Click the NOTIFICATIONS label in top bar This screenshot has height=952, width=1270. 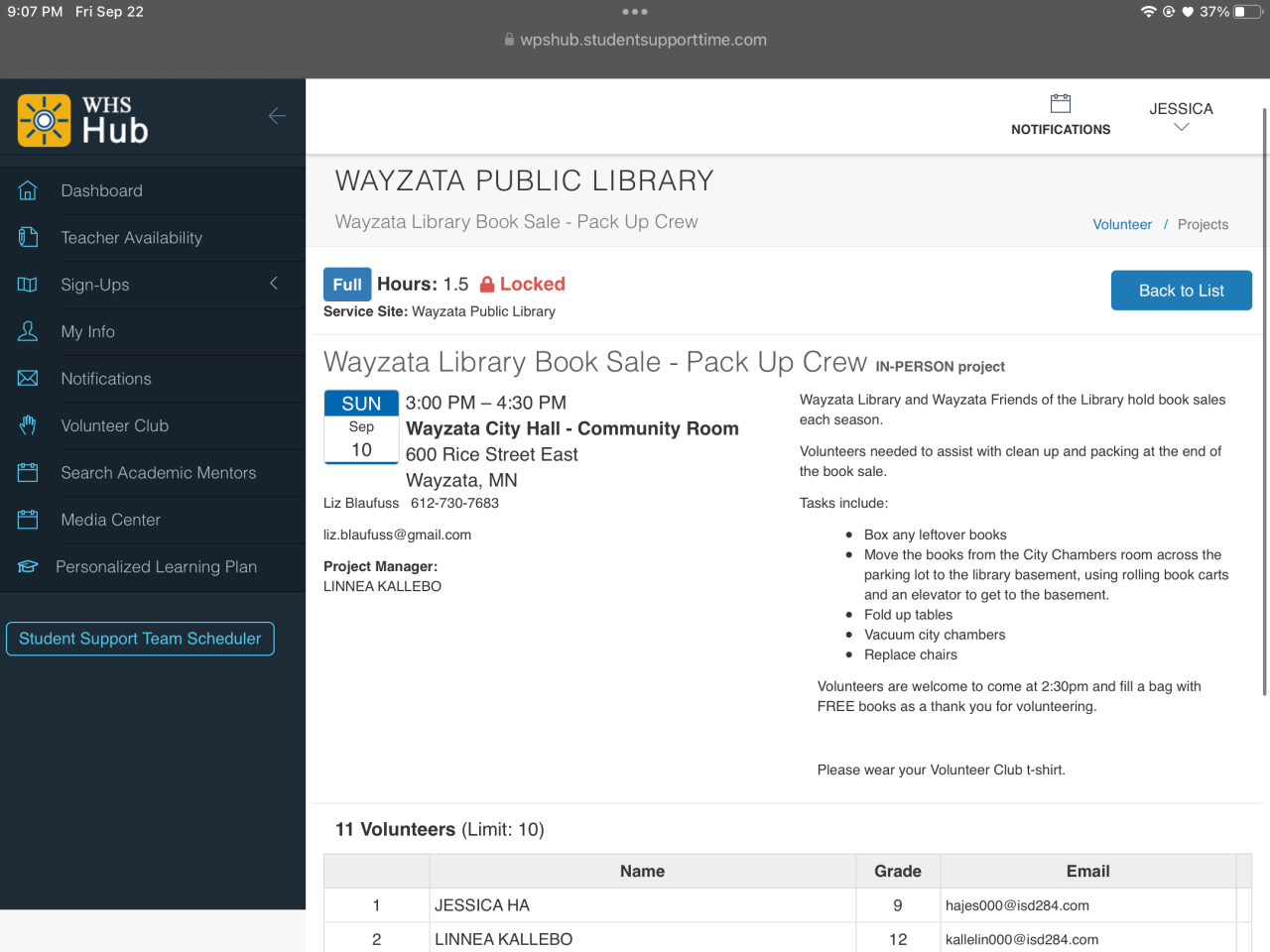[x=1061, y=130]
